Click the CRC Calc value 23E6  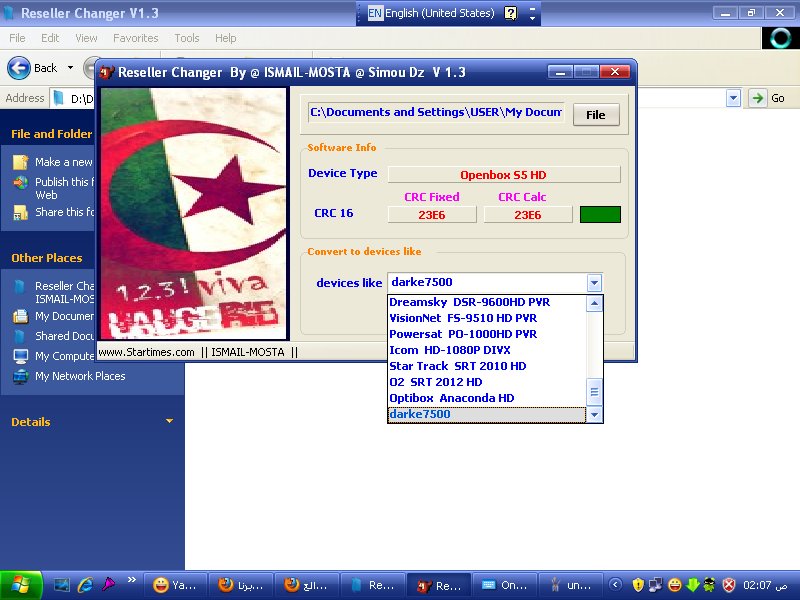click(x=528, y=215)
